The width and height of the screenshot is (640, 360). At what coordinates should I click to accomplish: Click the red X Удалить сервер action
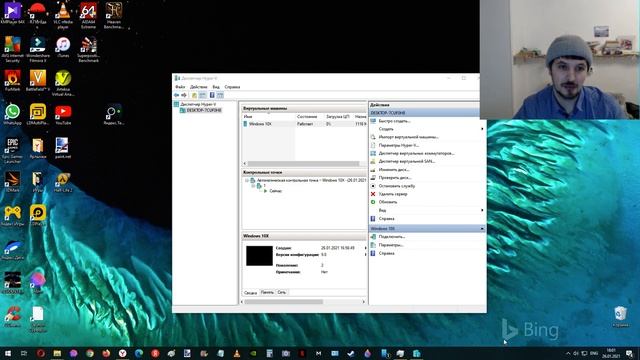pyautogui.click(x=373, y=194)
